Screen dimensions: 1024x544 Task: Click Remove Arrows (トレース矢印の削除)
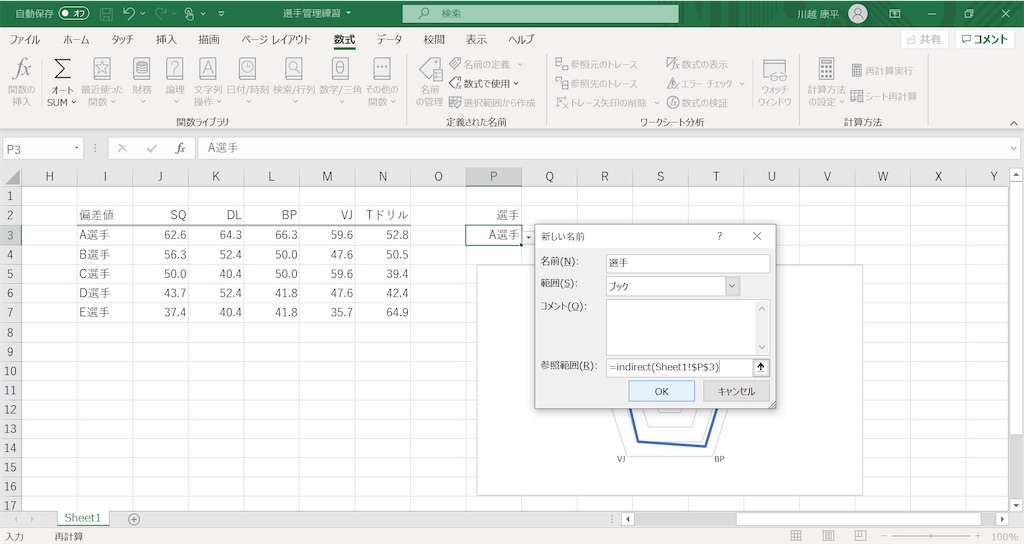click(x=601, y=103)
